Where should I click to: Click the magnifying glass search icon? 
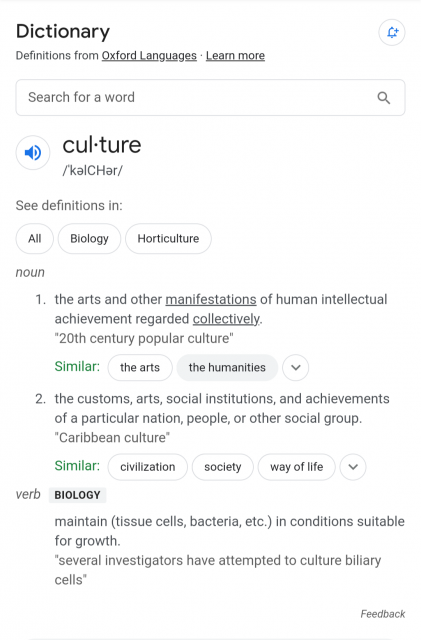click(383, 98)
